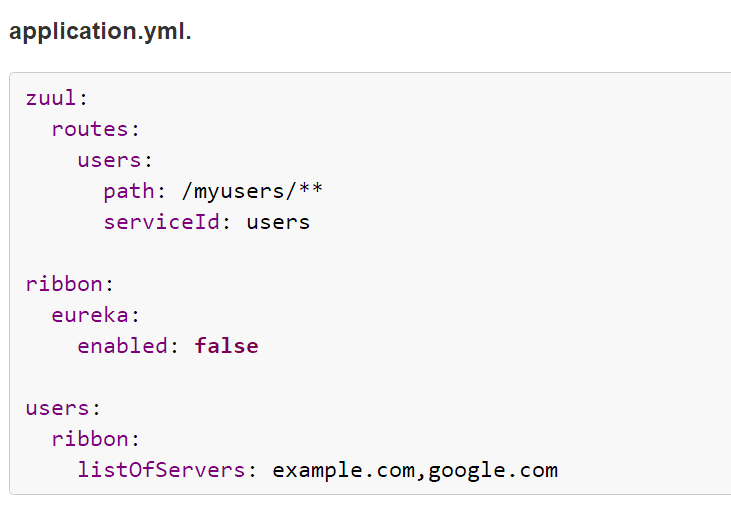
Task: Click the users key under routes
Action: click(109, 160)
